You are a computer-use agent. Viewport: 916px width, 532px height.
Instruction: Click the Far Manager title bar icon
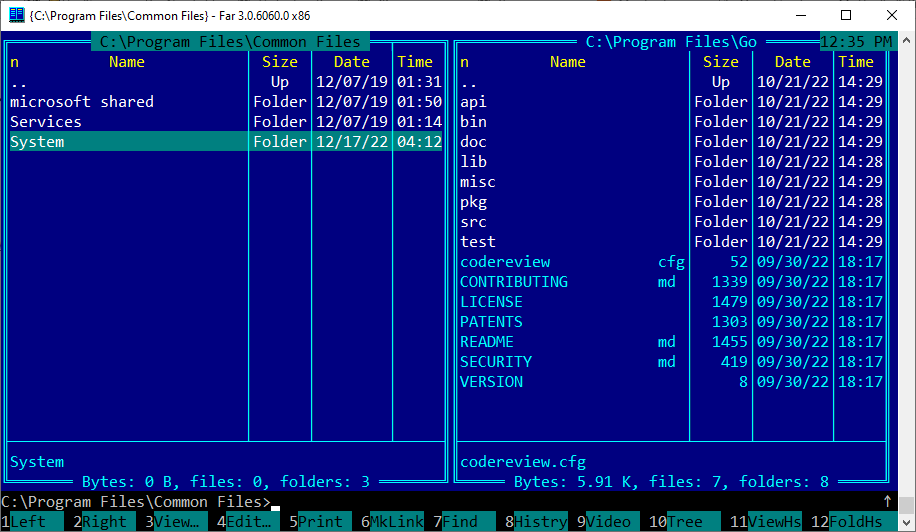point(16,15)
